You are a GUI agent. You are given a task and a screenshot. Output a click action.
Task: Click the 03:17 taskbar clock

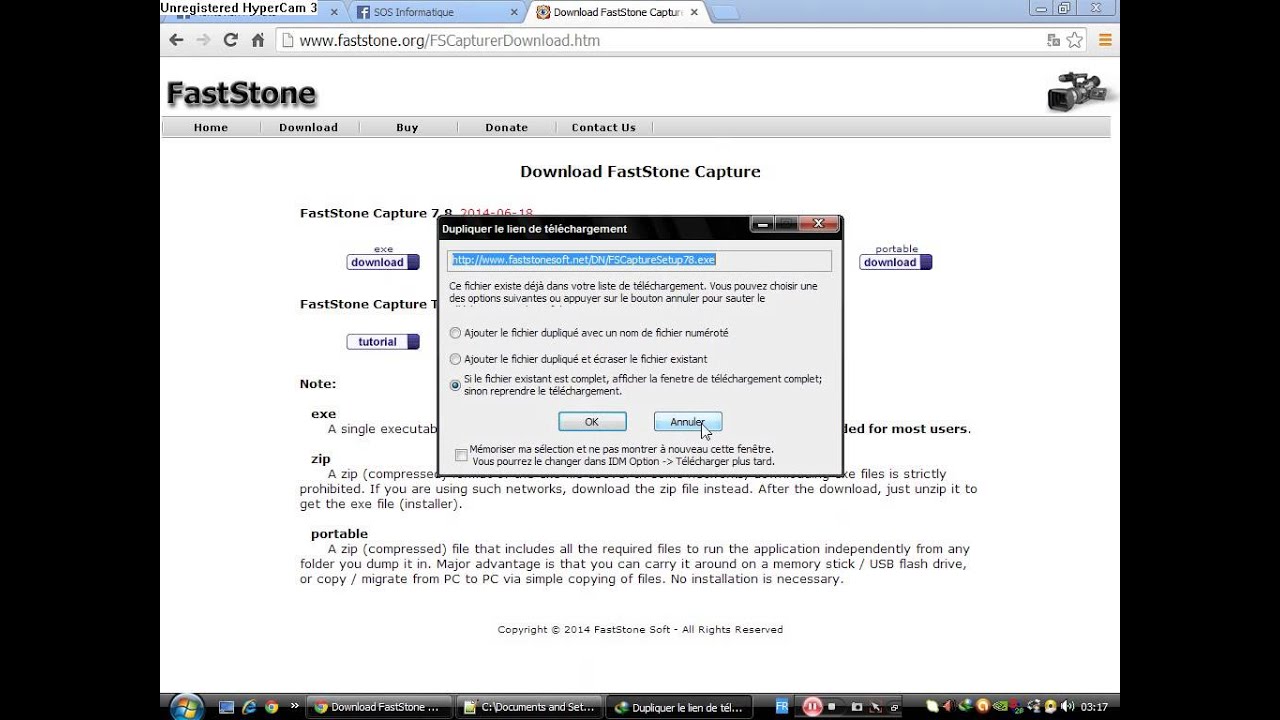pyautogui.click(x=1094, y=707)
